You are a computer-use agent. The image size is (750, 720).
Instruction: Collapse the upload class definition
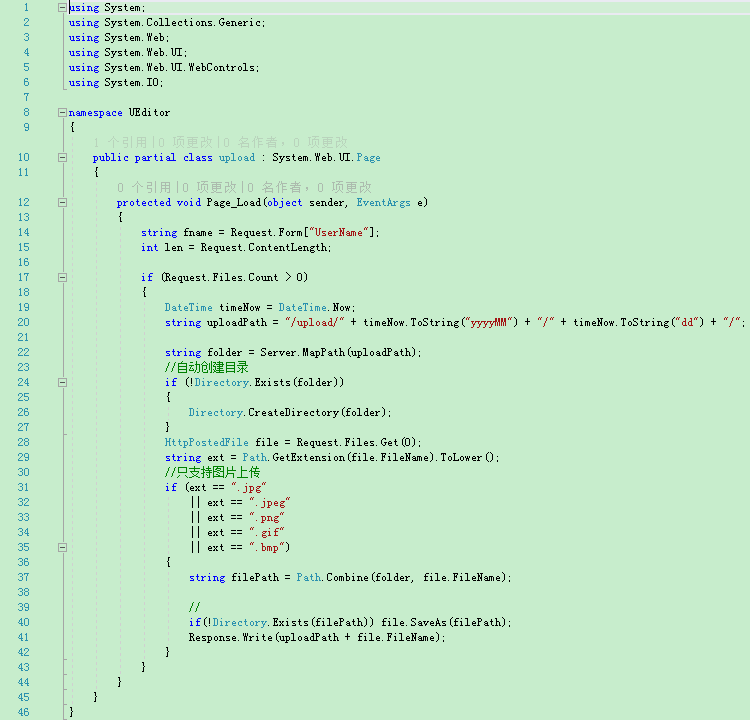coord(62,157)
